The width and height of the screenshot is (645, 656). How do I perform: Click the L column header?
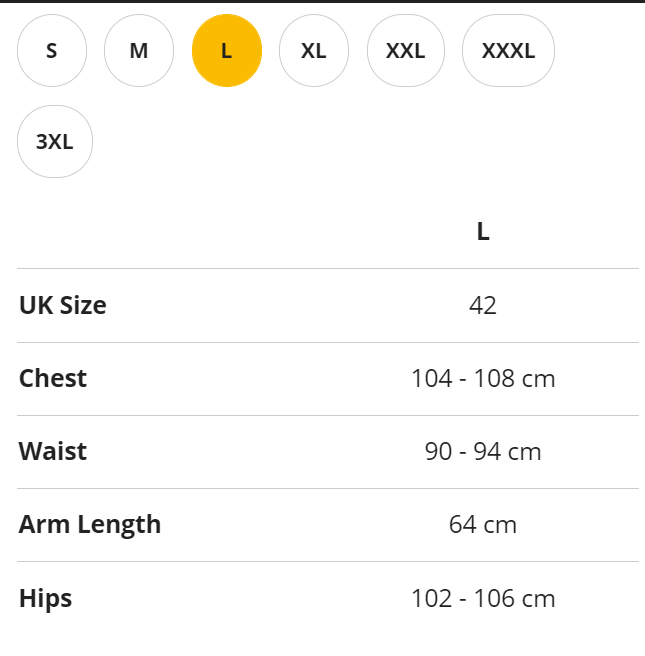(483, 231)
